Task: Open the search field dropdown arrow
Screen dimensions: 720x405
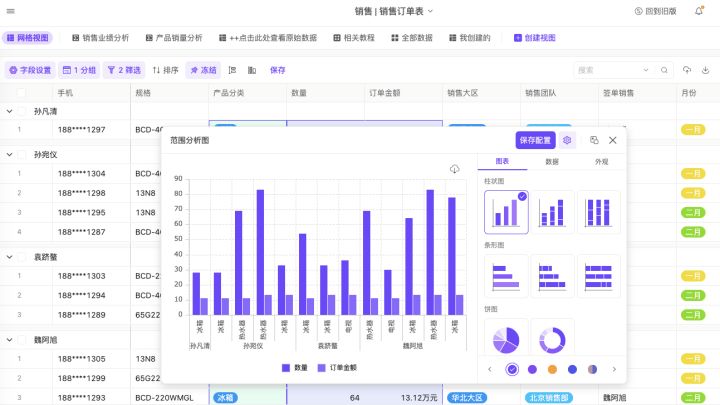Action: point(646,70)
